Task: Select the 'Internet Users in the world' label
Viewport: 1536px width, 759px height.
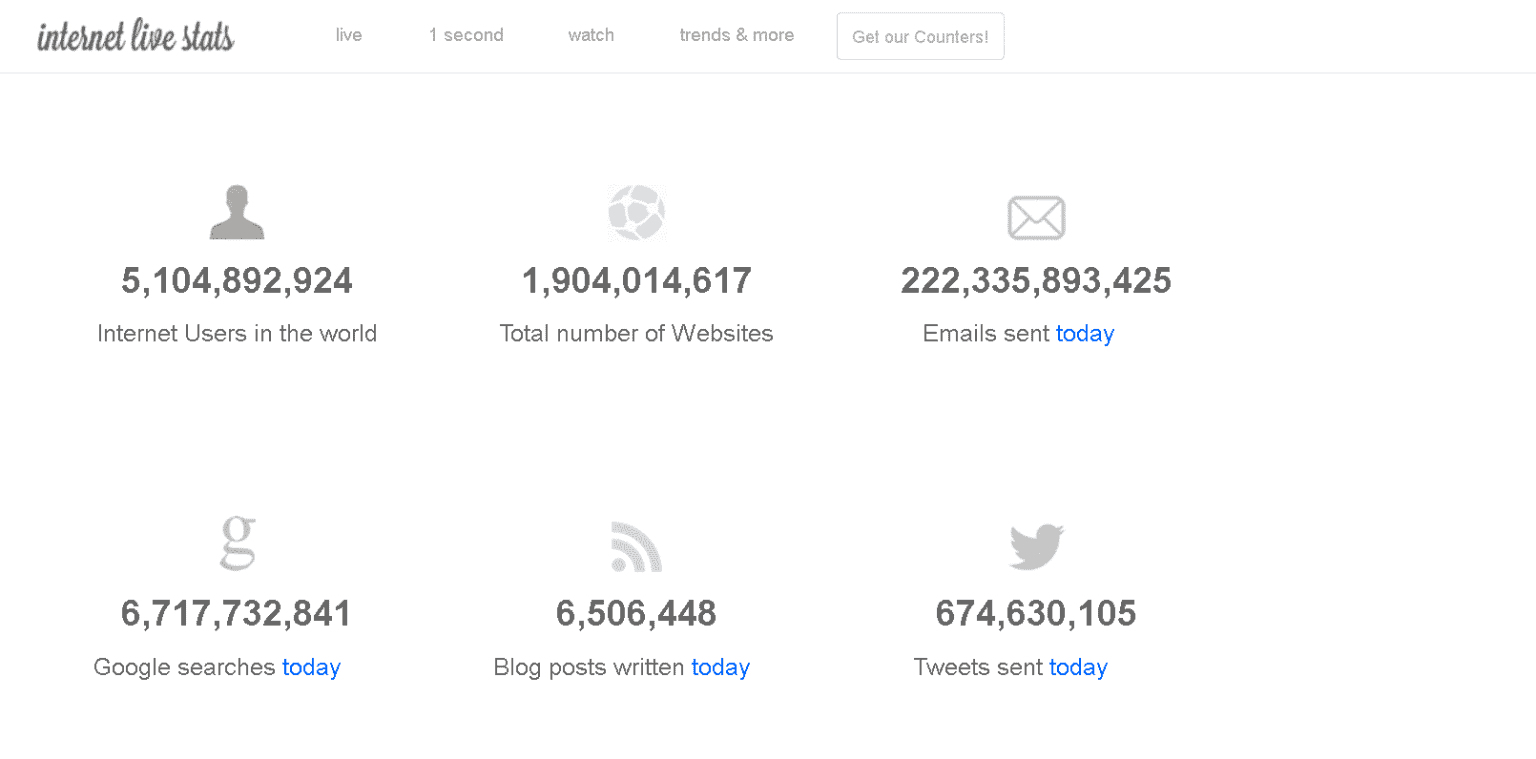Action: coord(237,333)
